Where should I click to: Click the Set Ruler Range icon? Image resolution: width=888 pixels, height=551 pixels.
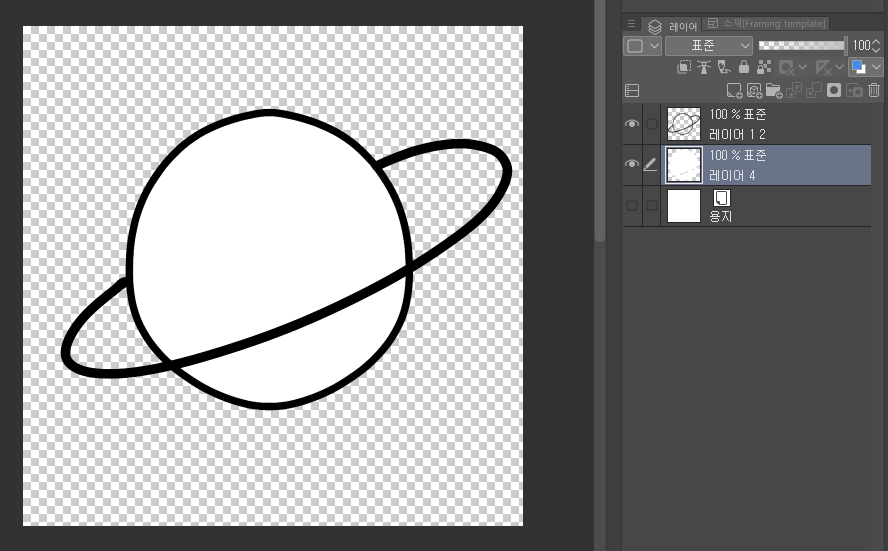(823, 68)
